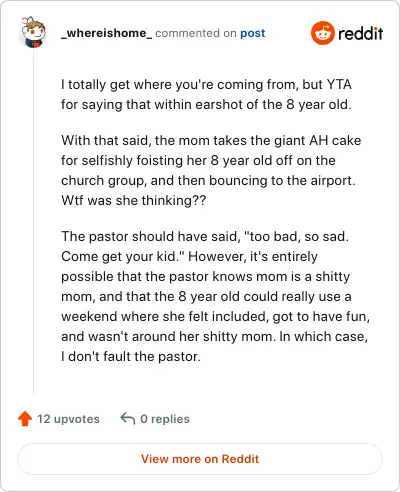Click the reddit wordmark text

pyautogui.click(x=361, y=33)
